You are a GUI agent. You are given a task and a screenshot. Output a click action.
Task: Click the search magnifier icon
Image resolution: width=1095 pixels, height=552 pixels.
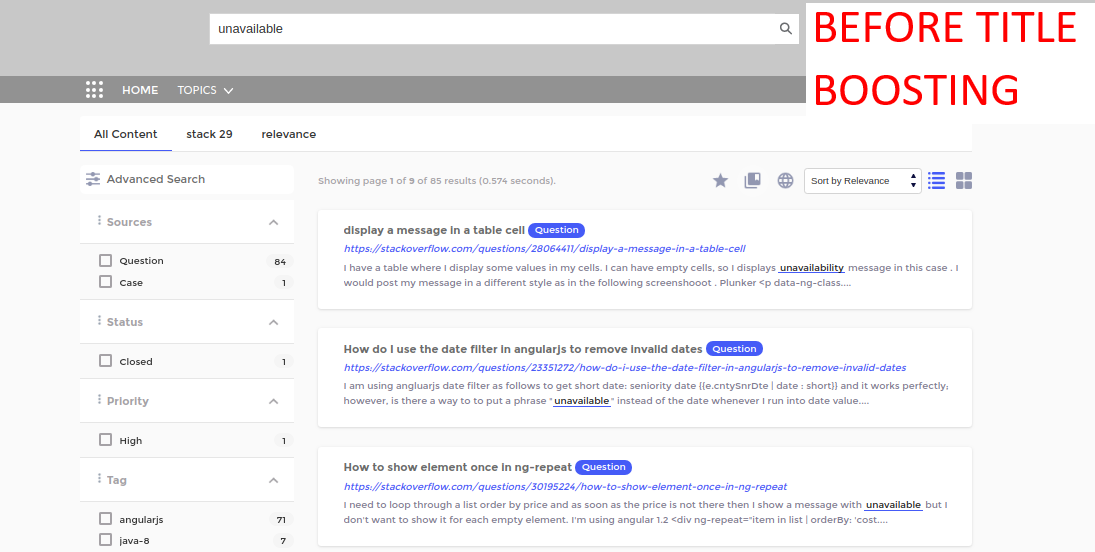coord(786,29)
